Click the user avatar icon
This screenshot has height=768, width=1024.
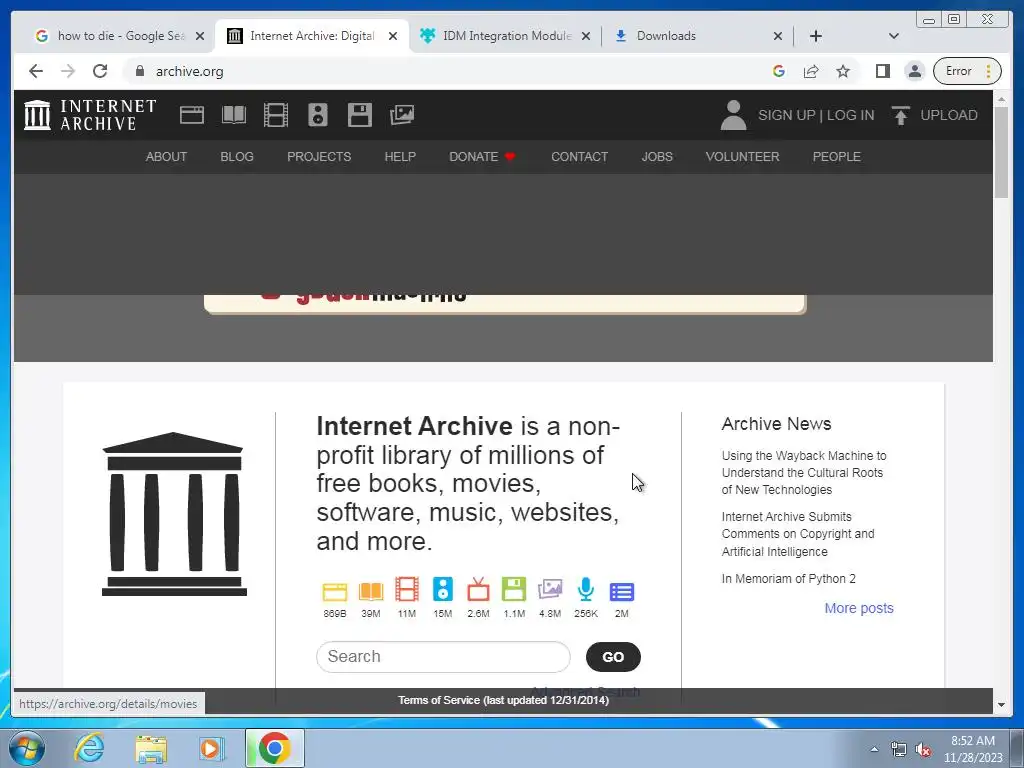[x=733, y=115]
